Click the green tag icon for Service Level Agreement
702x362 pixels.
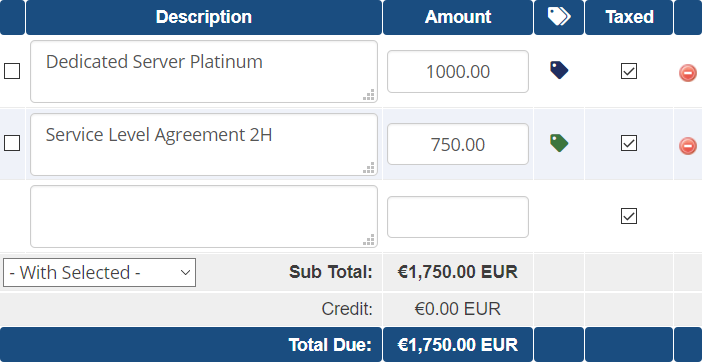tap(559, 143)
